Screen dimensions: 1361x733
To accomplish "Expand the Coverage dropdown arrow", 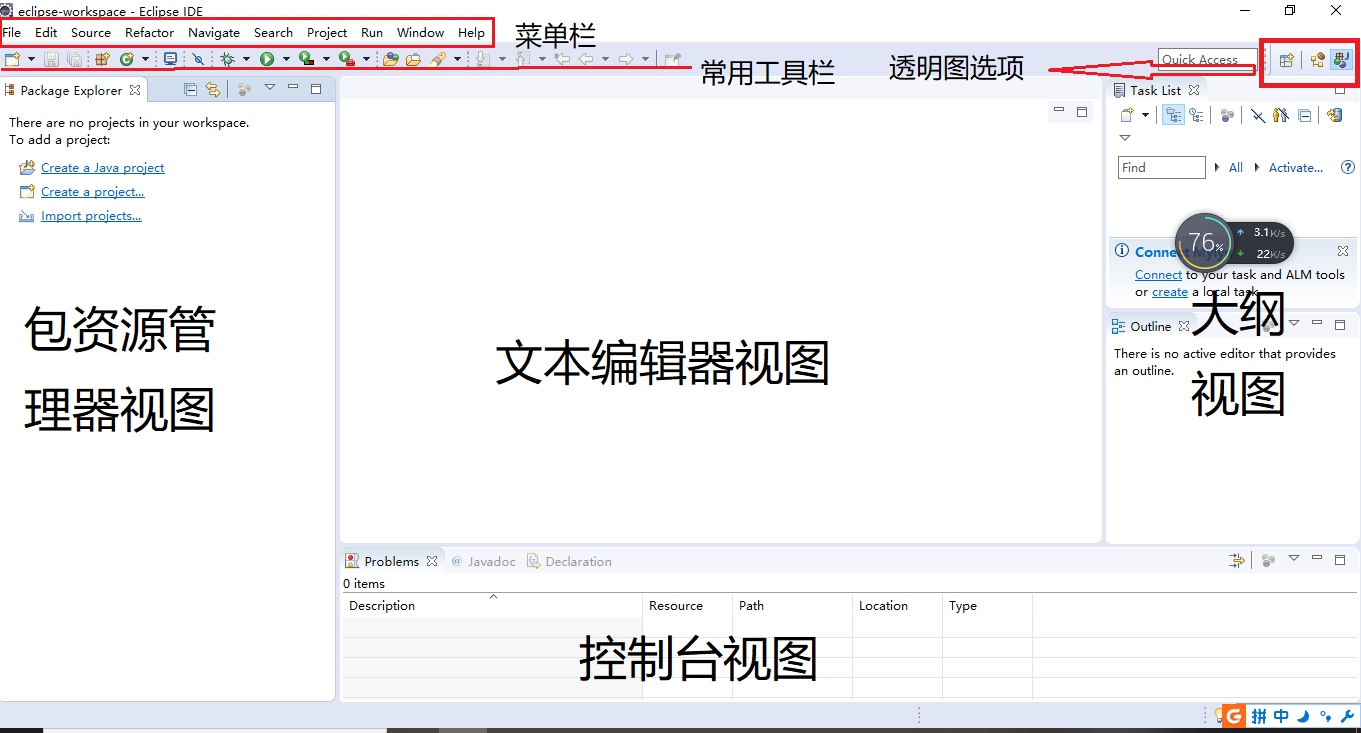I will tap(326, 59).
